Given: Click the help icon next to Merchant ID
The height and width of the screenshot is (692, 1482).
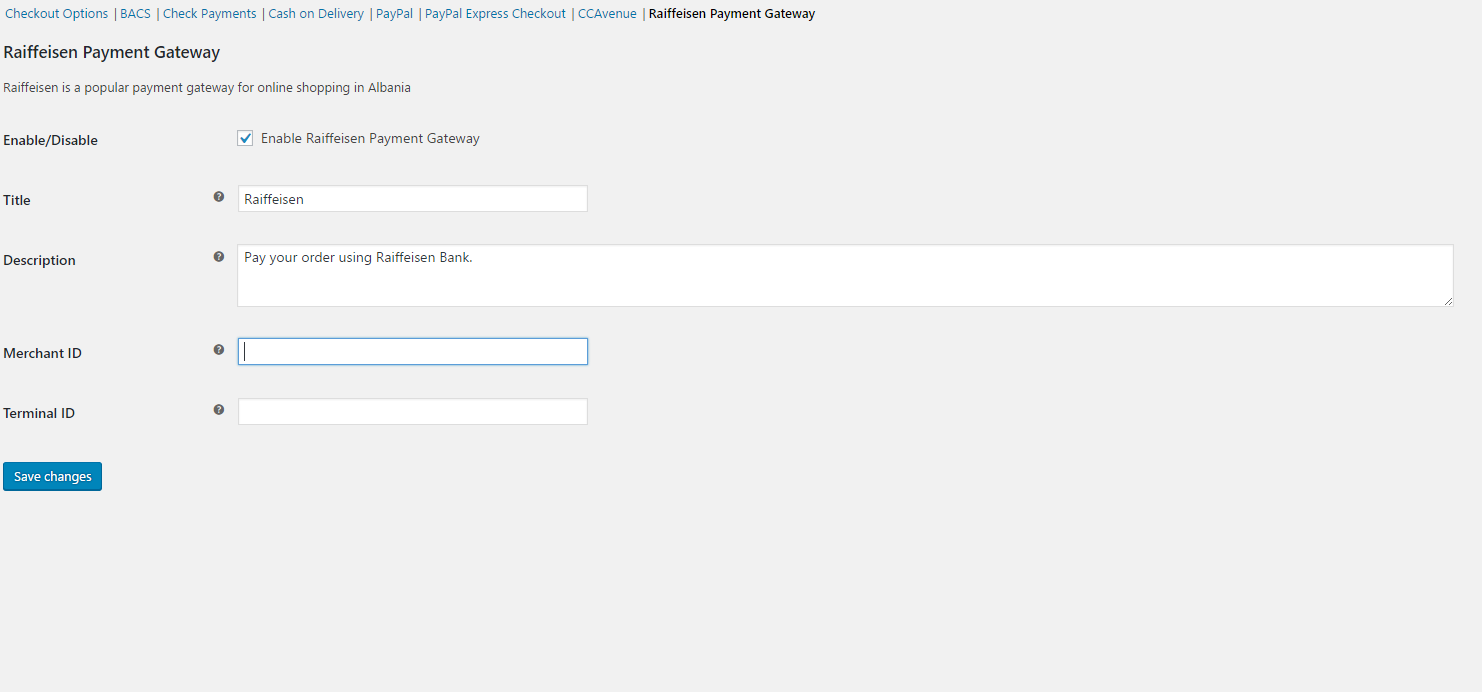Looking at the screenshot, I should click(x=219, y=350).
